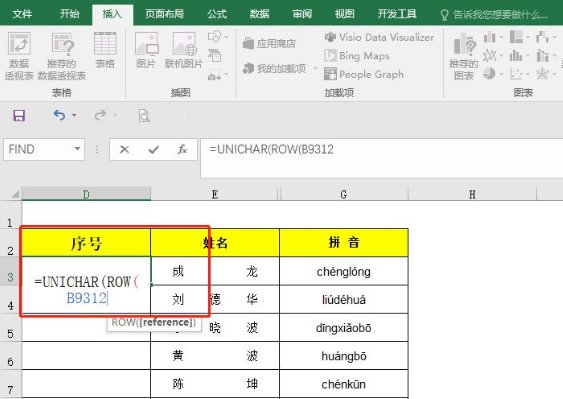Click into the formula bar text
The height and width of the screenshot is (399, 563).
point(272,149)
